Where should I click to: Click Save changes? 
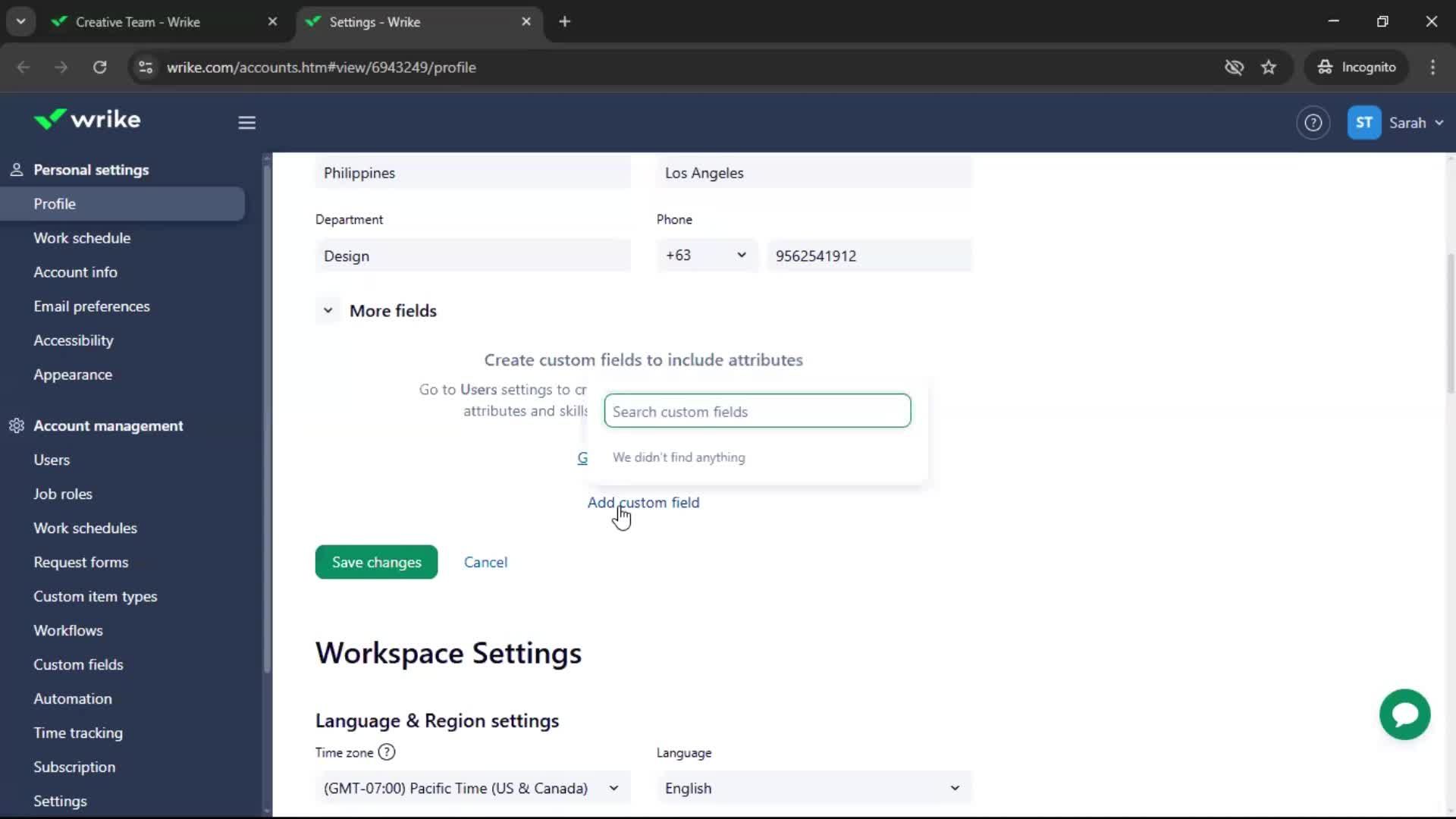click(x=376, y=562)
